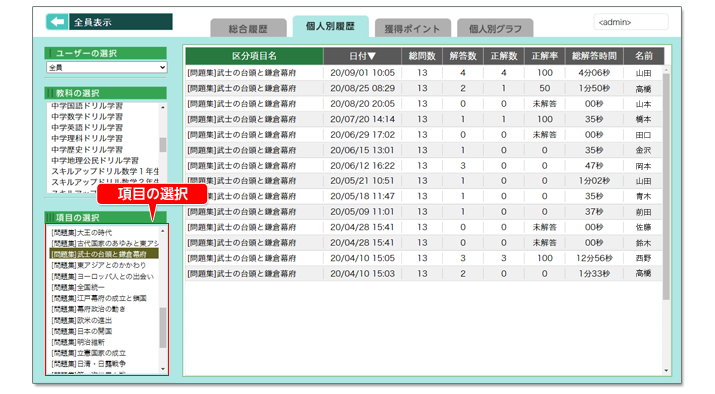Click the subject list scrollbar thumb

click(163, 145)
